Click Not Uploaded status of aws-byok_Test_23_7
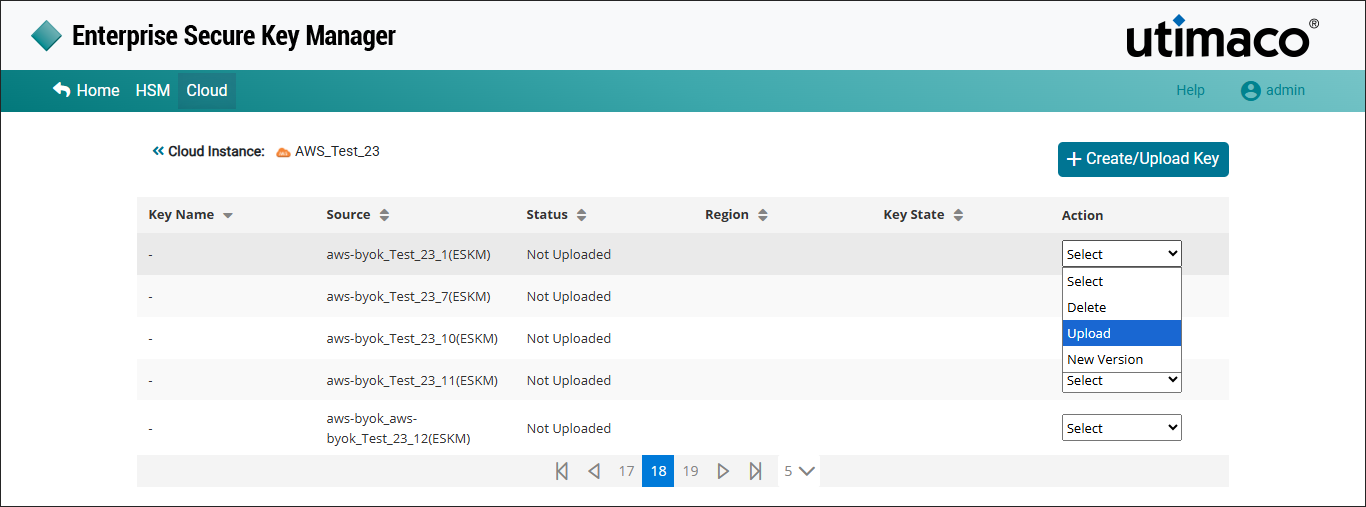The image size is (1366, 507). (568, 297)
